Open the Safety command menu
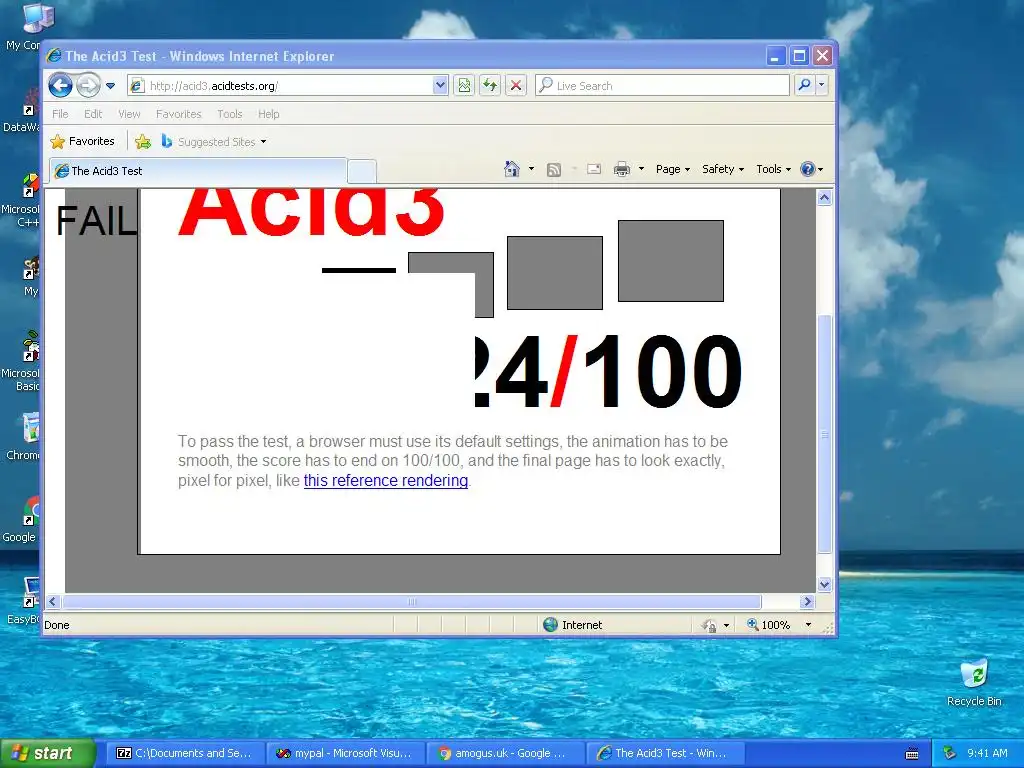The width and height of the screenshot is (1024, 768). (723, 169)
